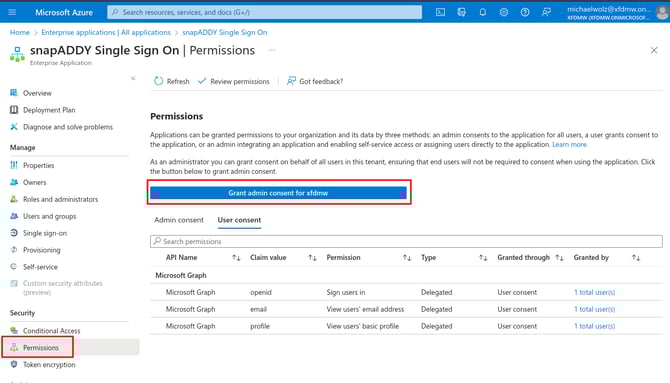Click Microsoft Azure portal title
Viewport: 670px width, 383px height.
[x=64, y=12]
